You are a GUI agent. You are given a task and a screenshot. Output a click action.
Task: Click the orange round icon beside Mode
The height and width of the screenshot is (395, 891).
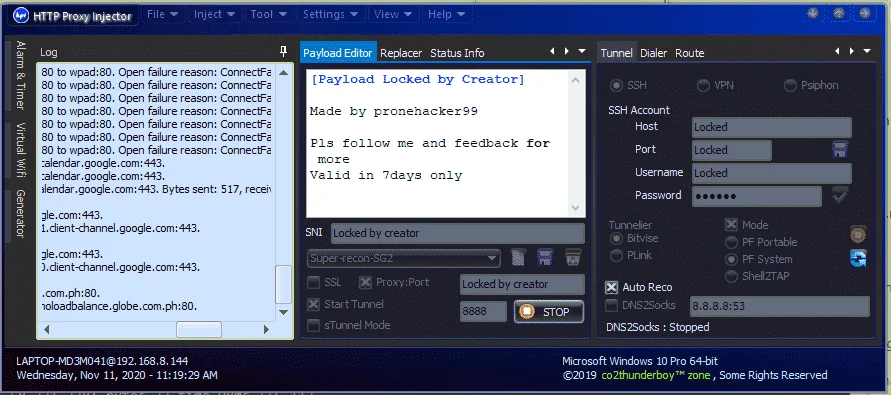click(x=857, y=234)
